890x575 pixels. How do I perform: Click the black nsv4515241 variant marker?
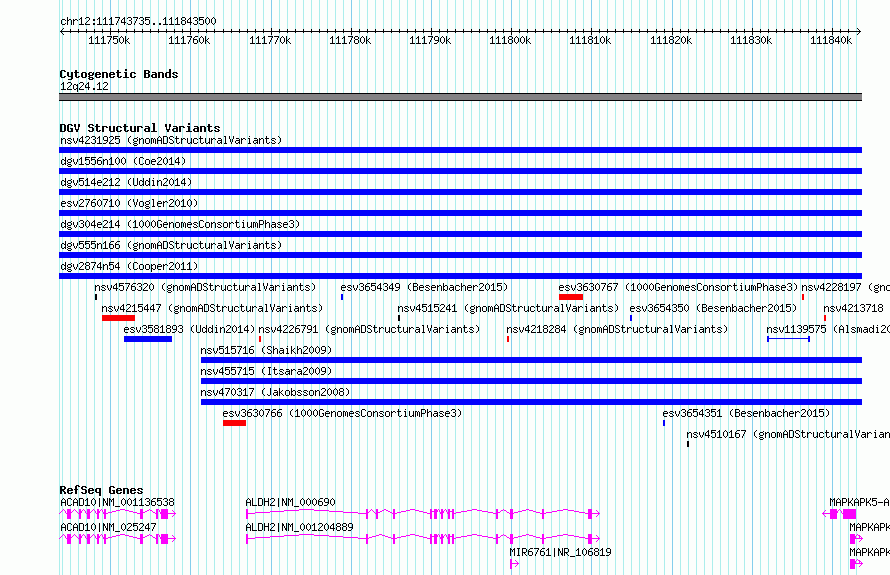399,318
